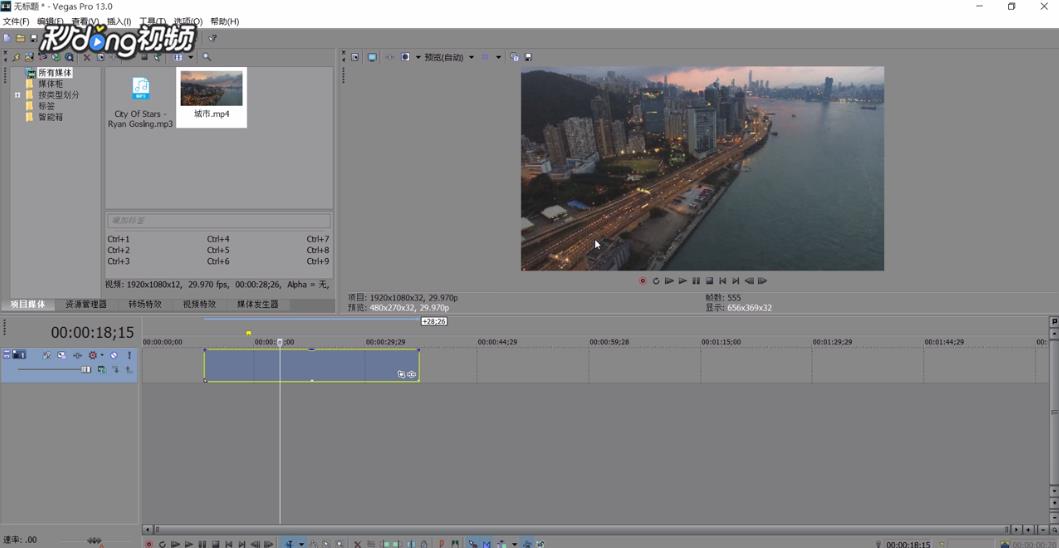Click Project Video Properties icon in preview toolbar

point(355,57)
